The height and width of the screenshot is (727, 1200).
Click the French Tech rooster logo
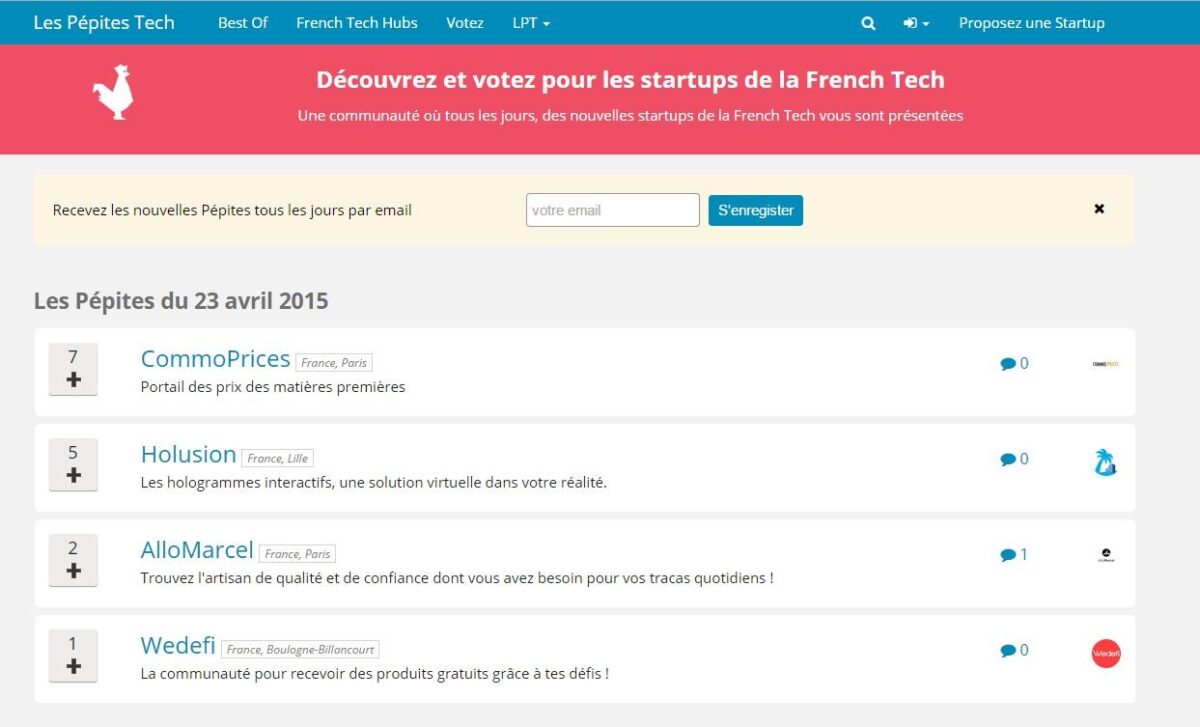(x=113, y=93)
